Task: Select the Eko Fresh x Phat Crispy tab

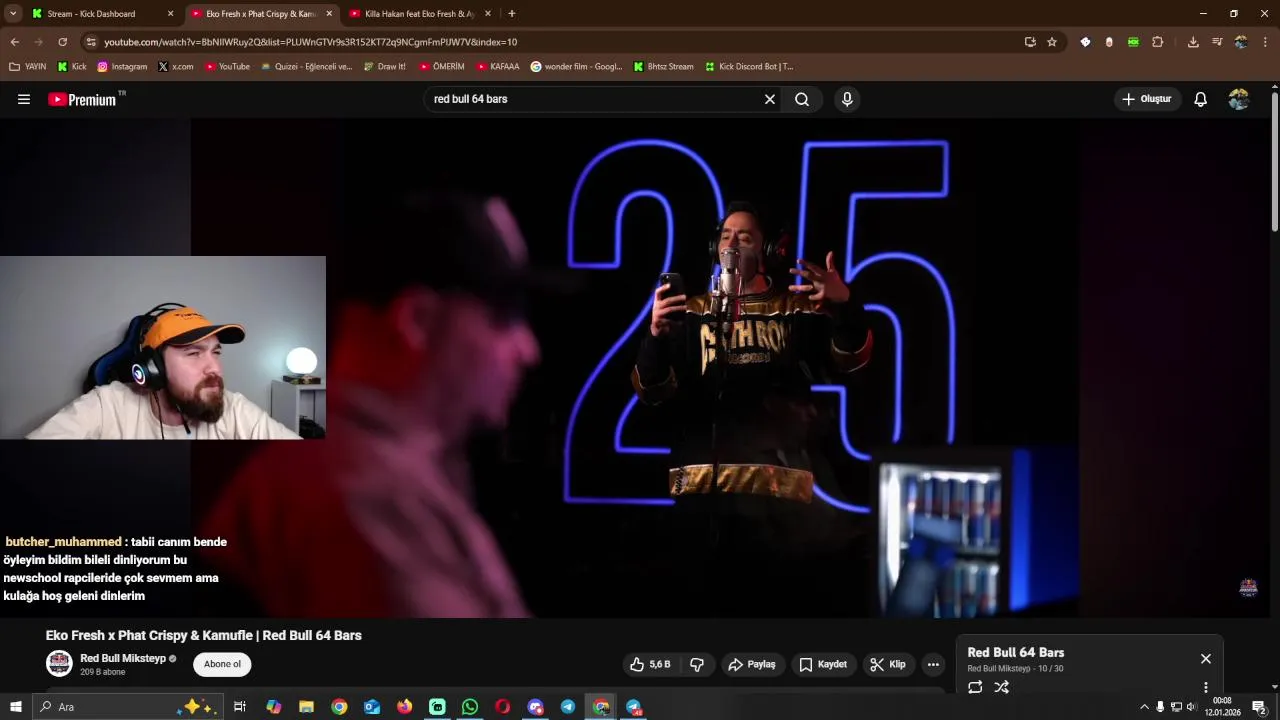Action: pos(261,14)
